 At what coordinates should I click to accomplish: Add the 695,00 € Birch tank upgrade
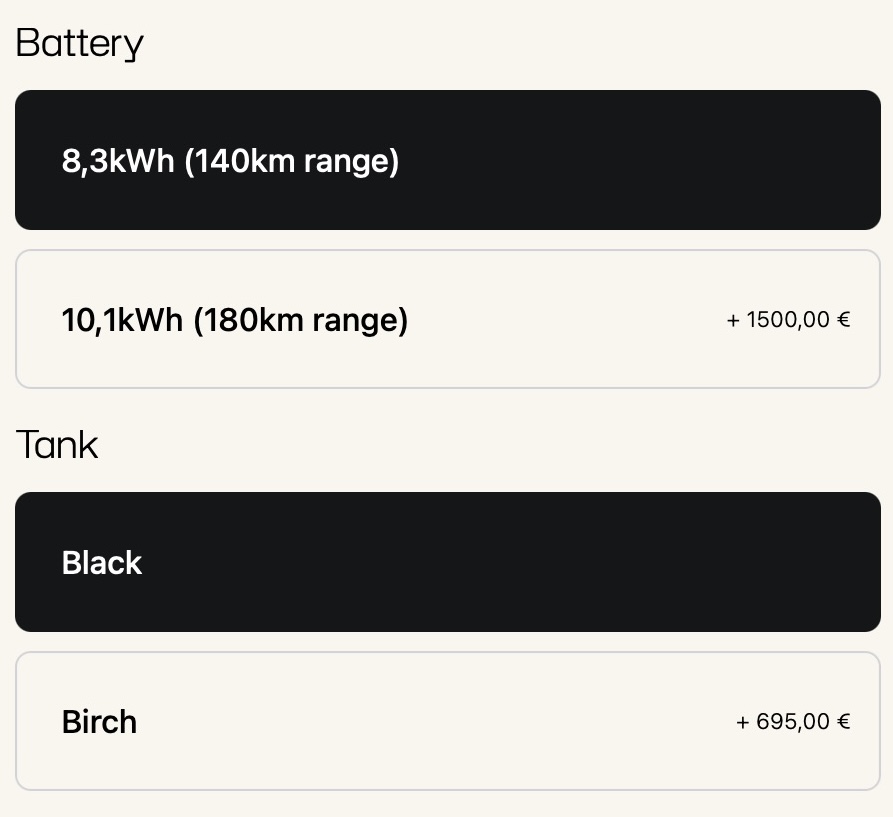tap(447, 721)
